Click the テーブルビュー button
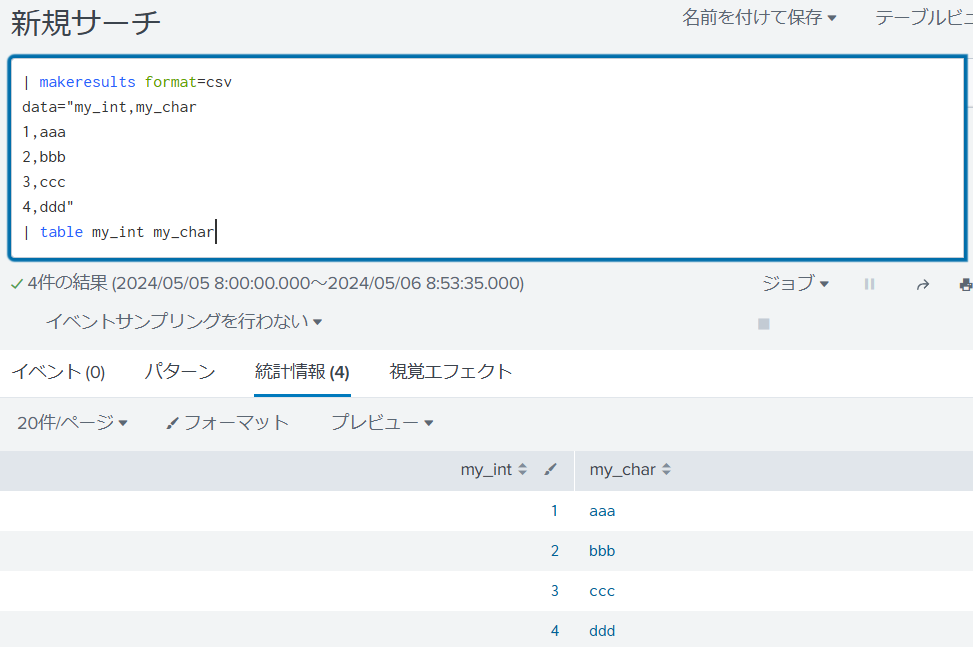This screenshot has width=973, height=647. point(923,18)
